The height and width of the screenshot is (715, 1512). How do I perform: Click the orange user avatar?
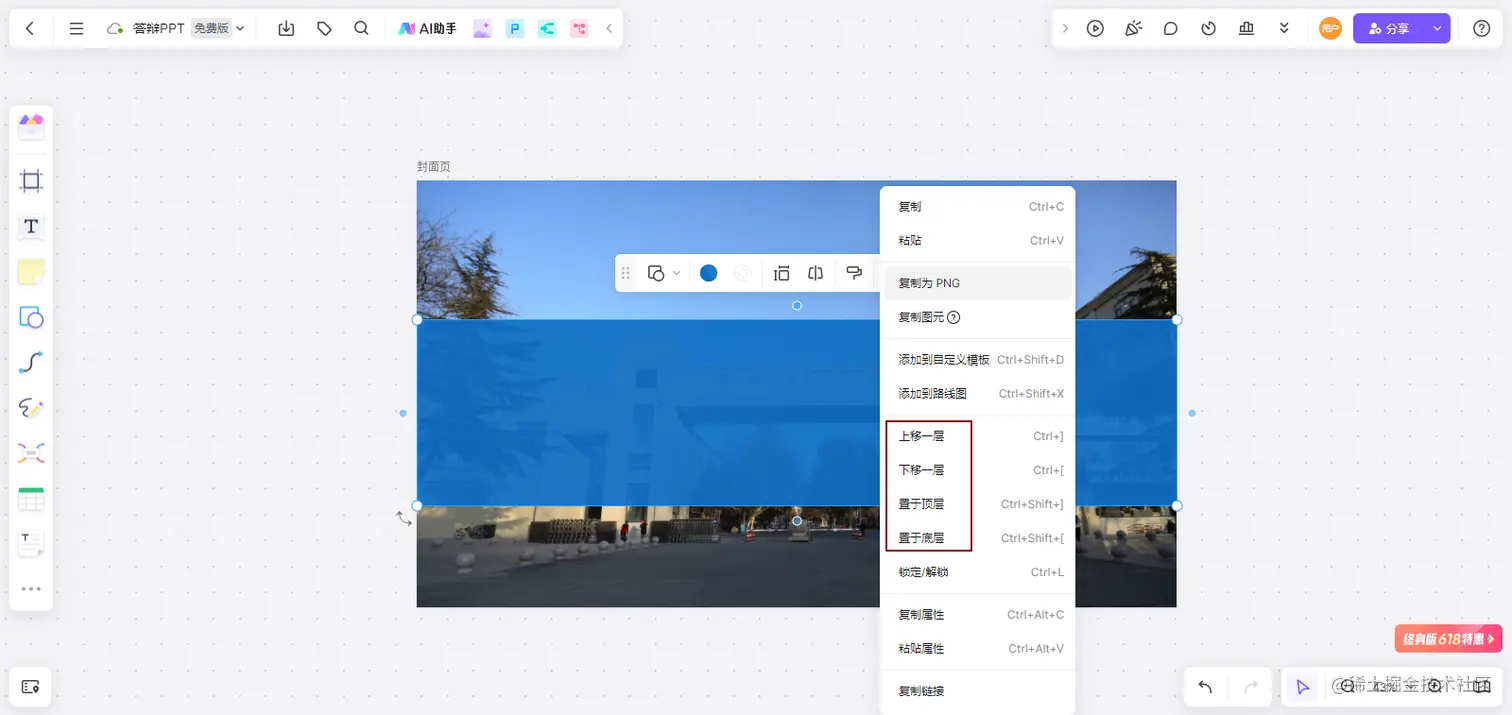pos(1330,29)
